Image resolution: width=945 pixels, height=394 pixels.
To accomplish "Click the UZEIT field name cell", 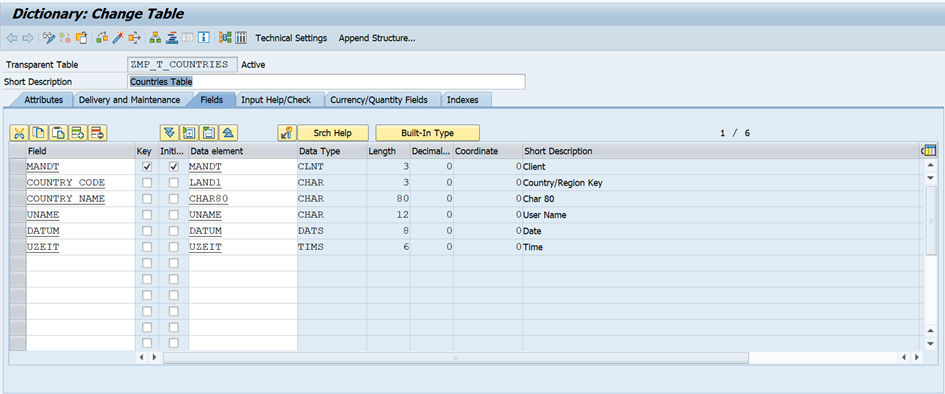I will [x=80, y=247].
